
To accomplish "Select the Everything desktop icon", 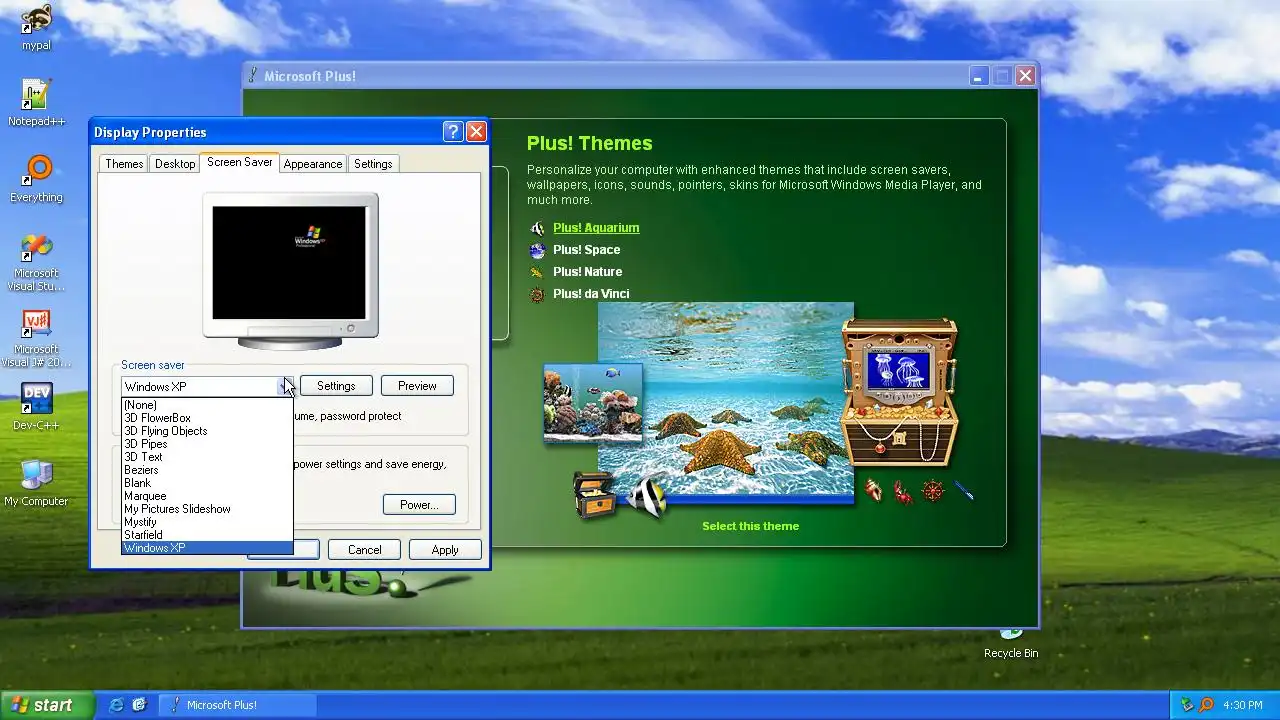I will point(36,179).
